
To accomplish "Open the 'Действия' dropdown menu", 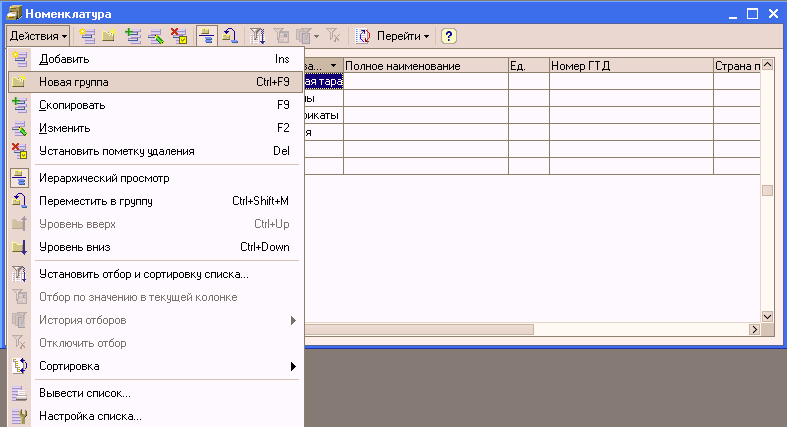I will tap(38, 36).
